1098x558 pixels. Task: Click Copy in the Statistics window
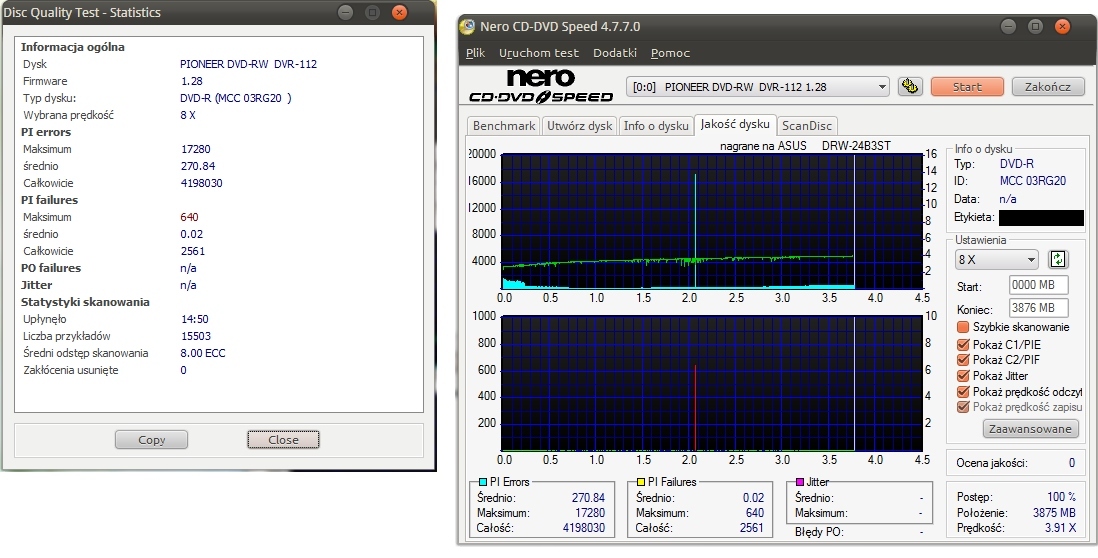(x=151, y=440)
